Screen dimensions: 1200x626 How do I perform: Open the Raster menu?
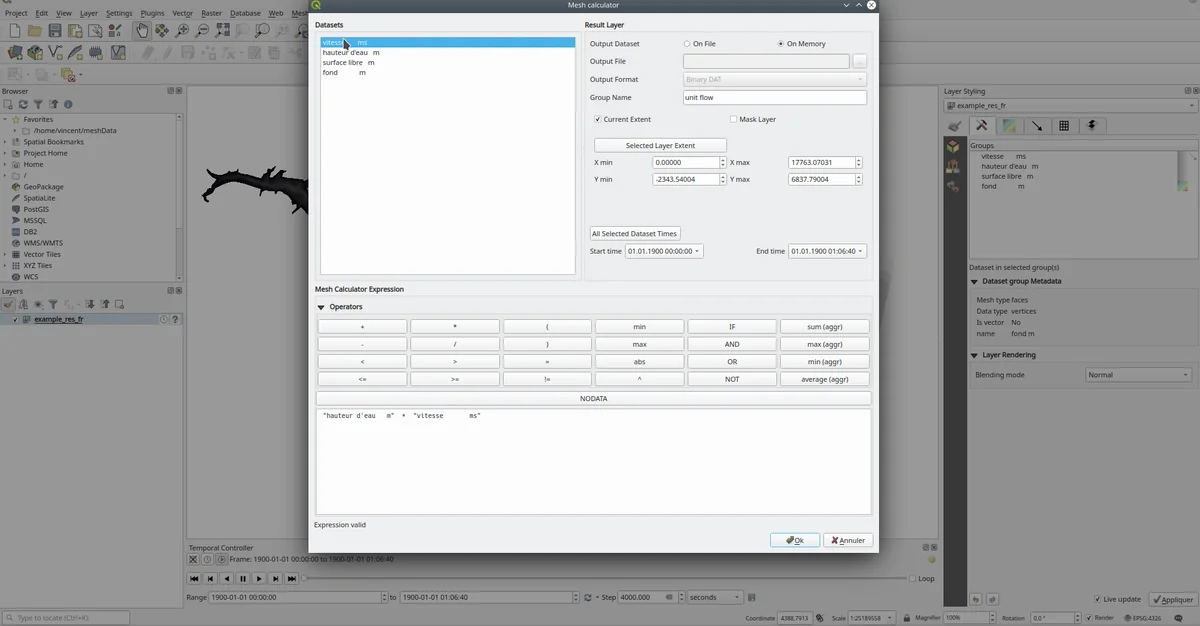coord(211,13)
